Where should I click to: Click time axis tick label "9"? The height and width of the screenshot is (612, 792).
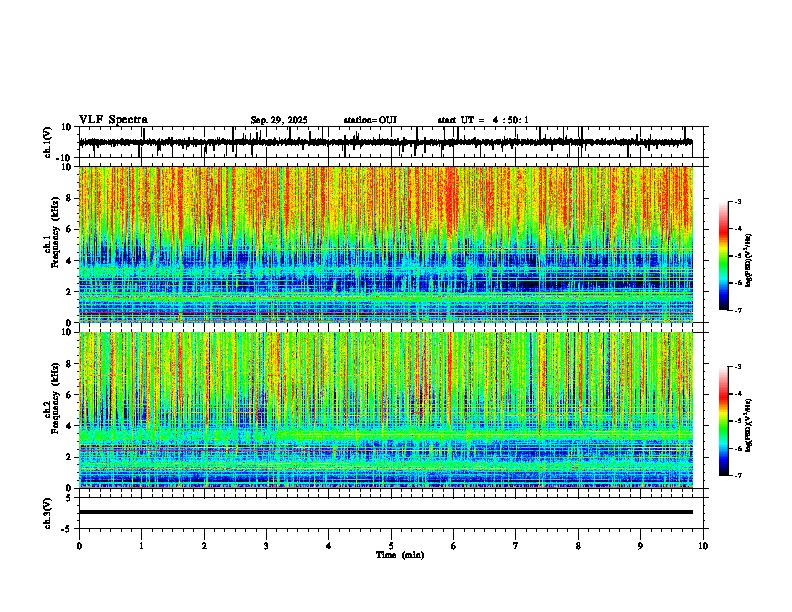pyautogui.click(x=640, y=546)
